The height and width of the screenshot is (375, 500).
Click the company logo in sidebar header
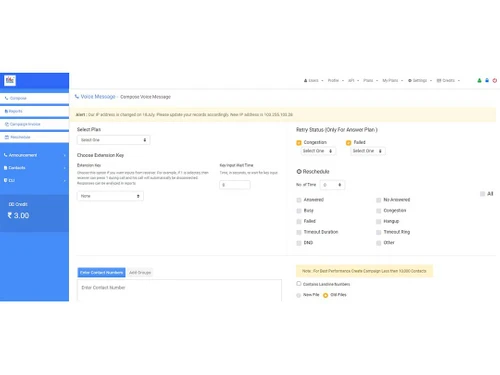coord(10,80)
